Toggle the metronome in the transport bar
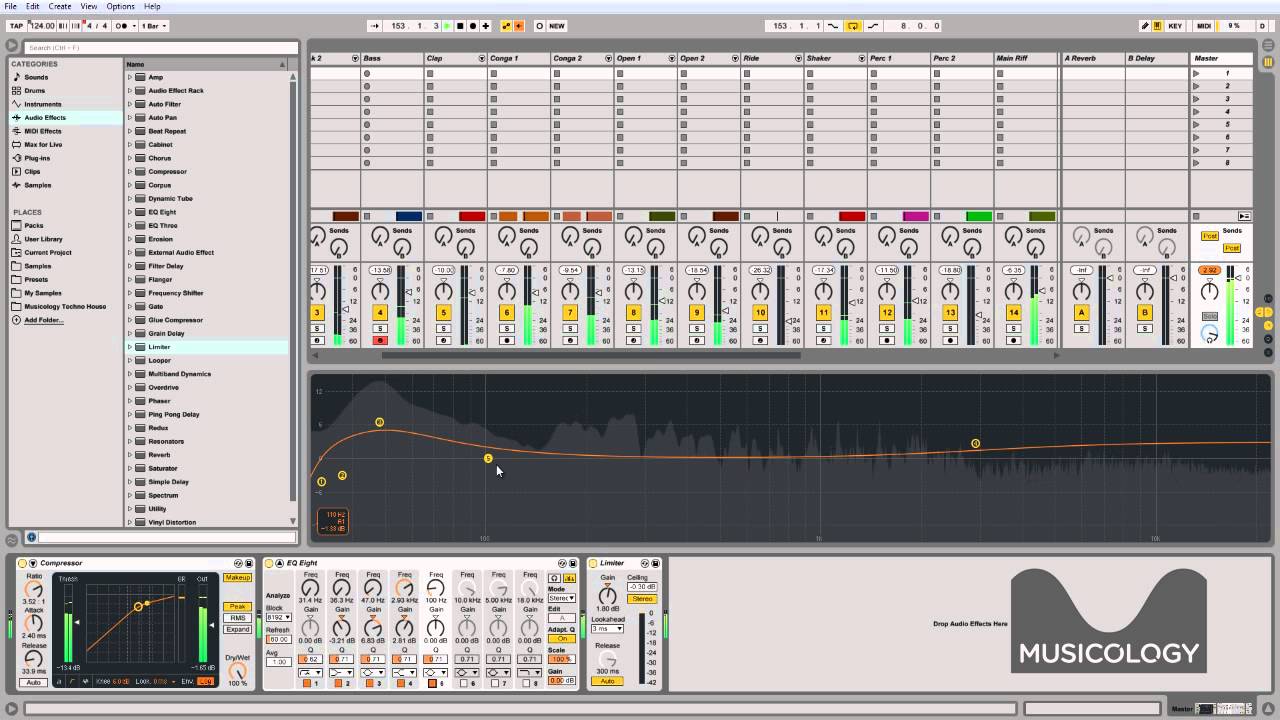Viewport: 1280px width, 720px height. [123, 26]
